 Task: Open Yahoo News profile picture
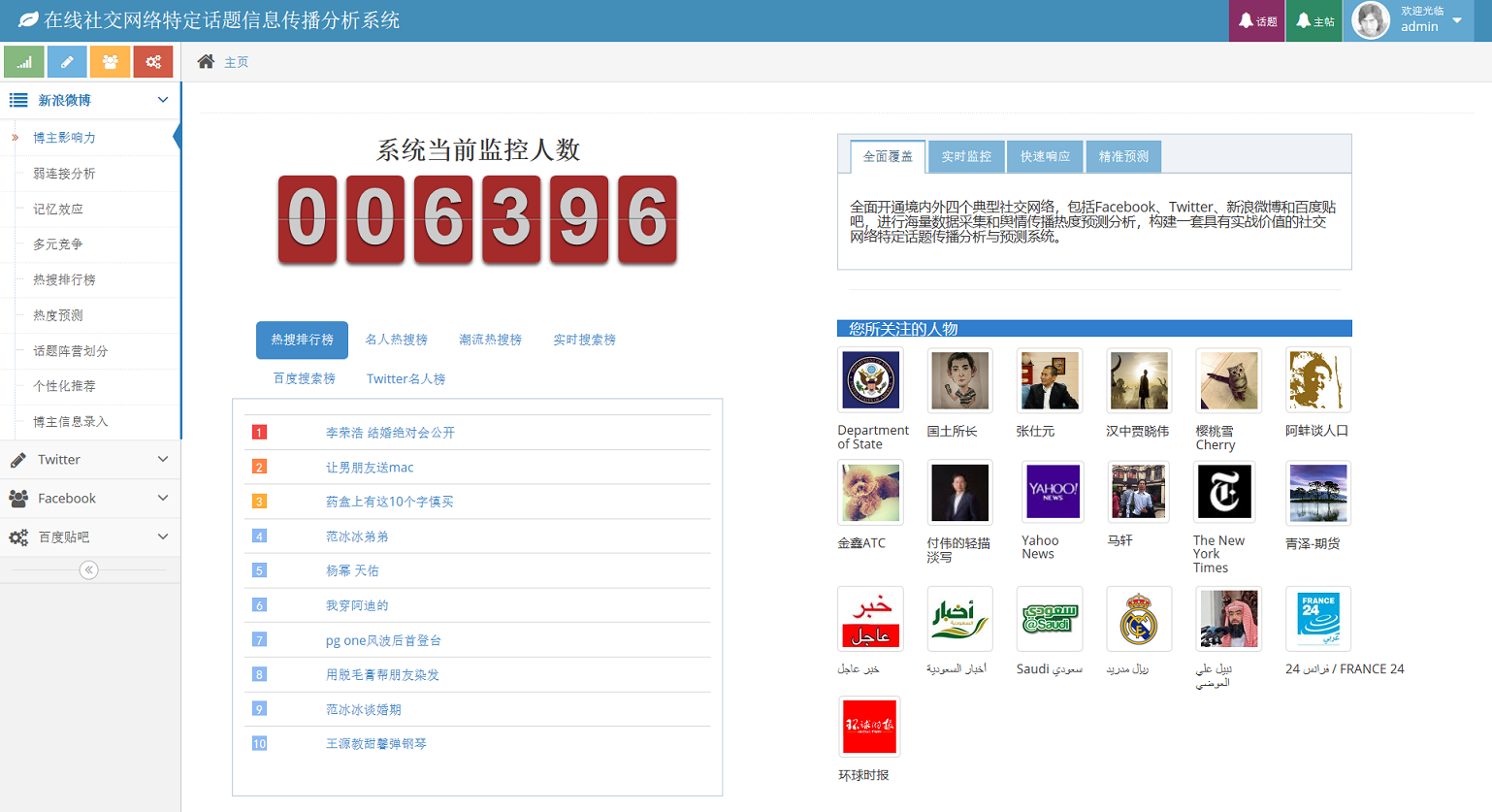click(1052, 492)
